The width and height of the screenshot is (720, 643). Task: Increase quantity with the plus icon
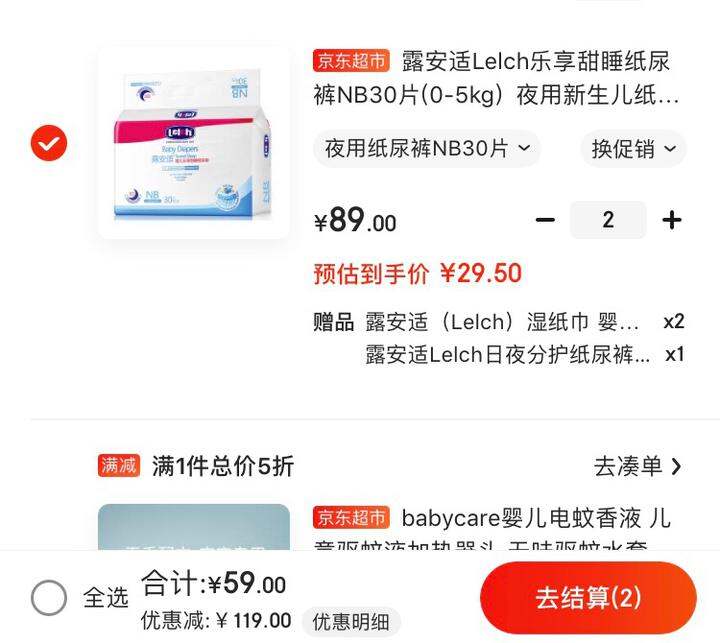tap(671, 220)
